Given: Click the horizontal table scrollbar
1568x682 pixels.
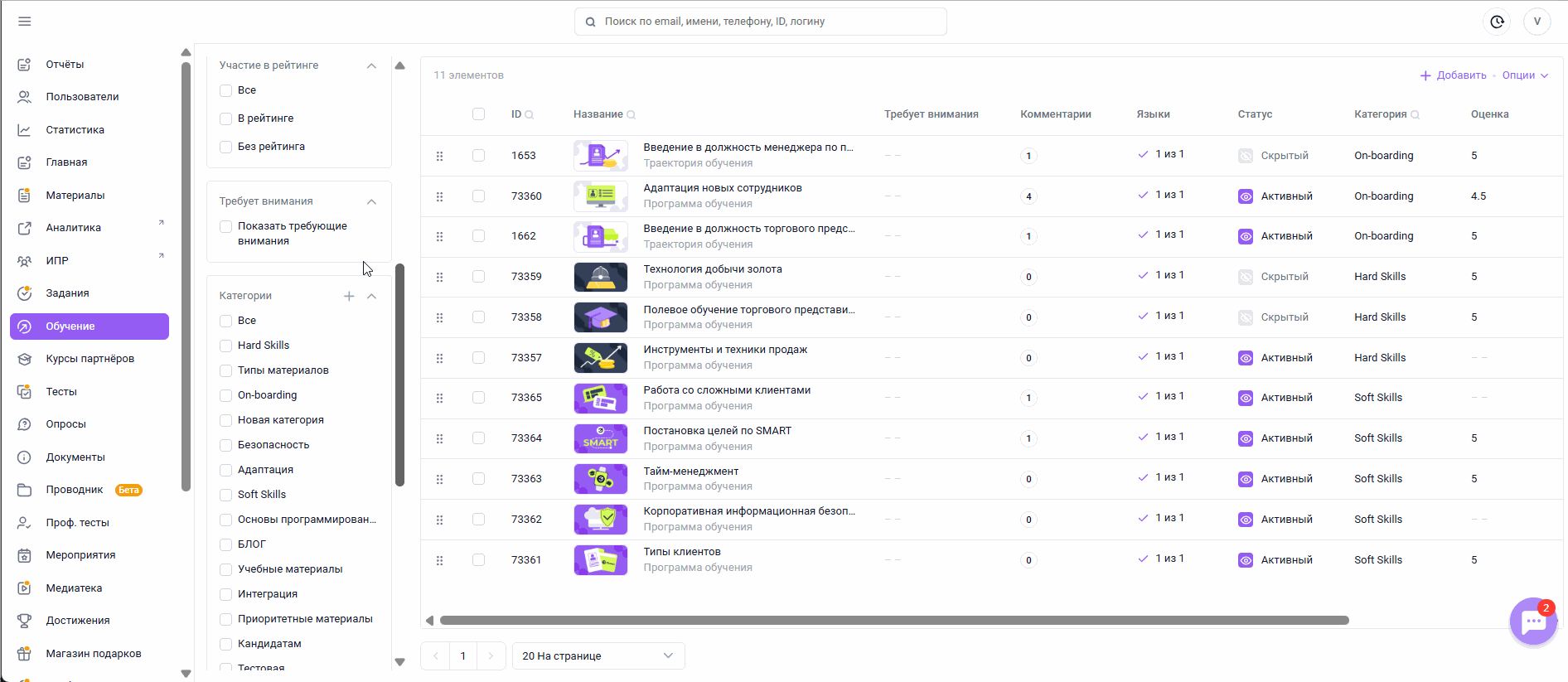Looking at the screenshot, I should 893,621.
